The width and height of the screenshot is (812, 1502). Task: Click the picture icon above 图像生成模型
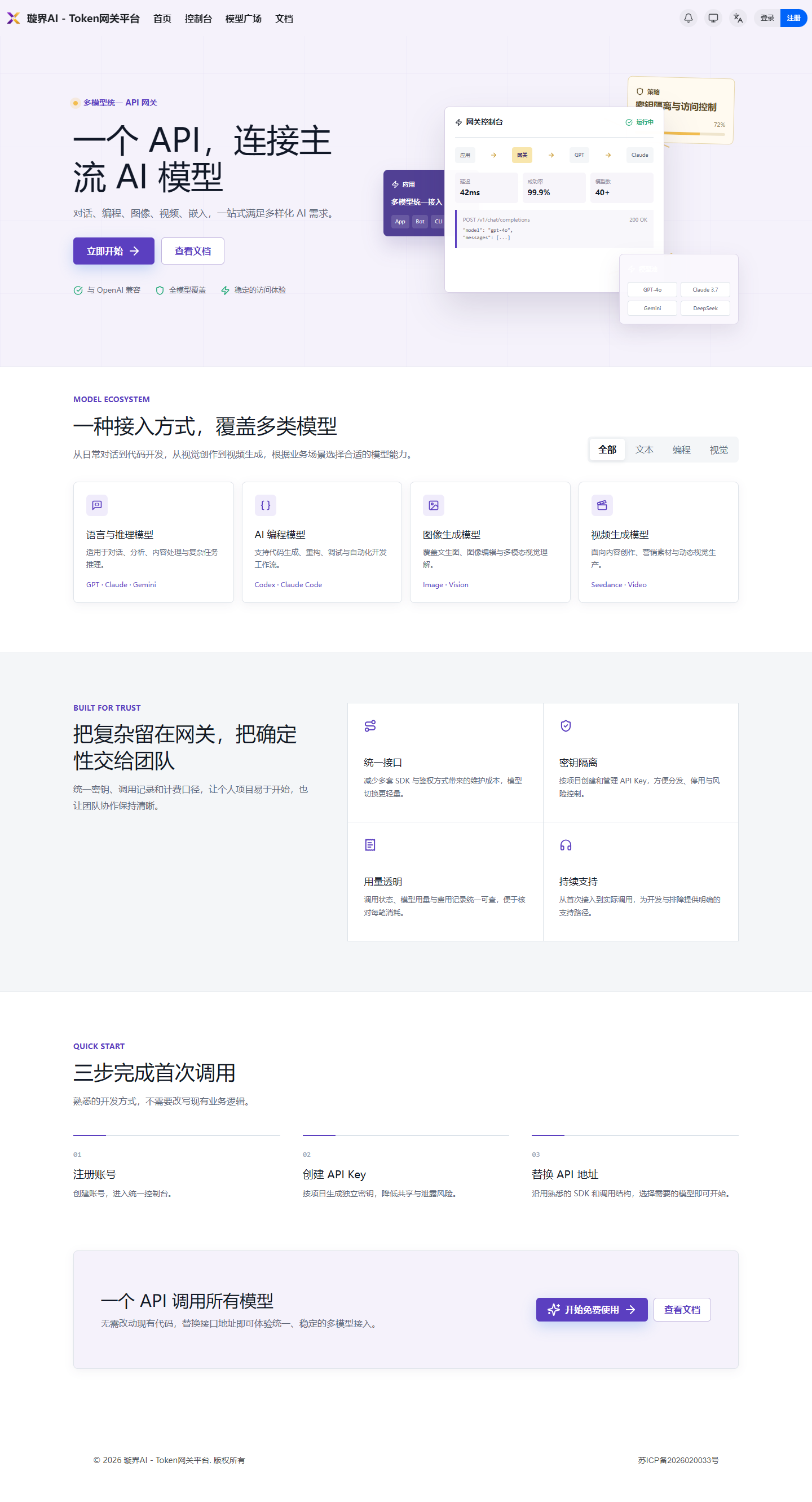pyautogui.click(x=434, y=505)
